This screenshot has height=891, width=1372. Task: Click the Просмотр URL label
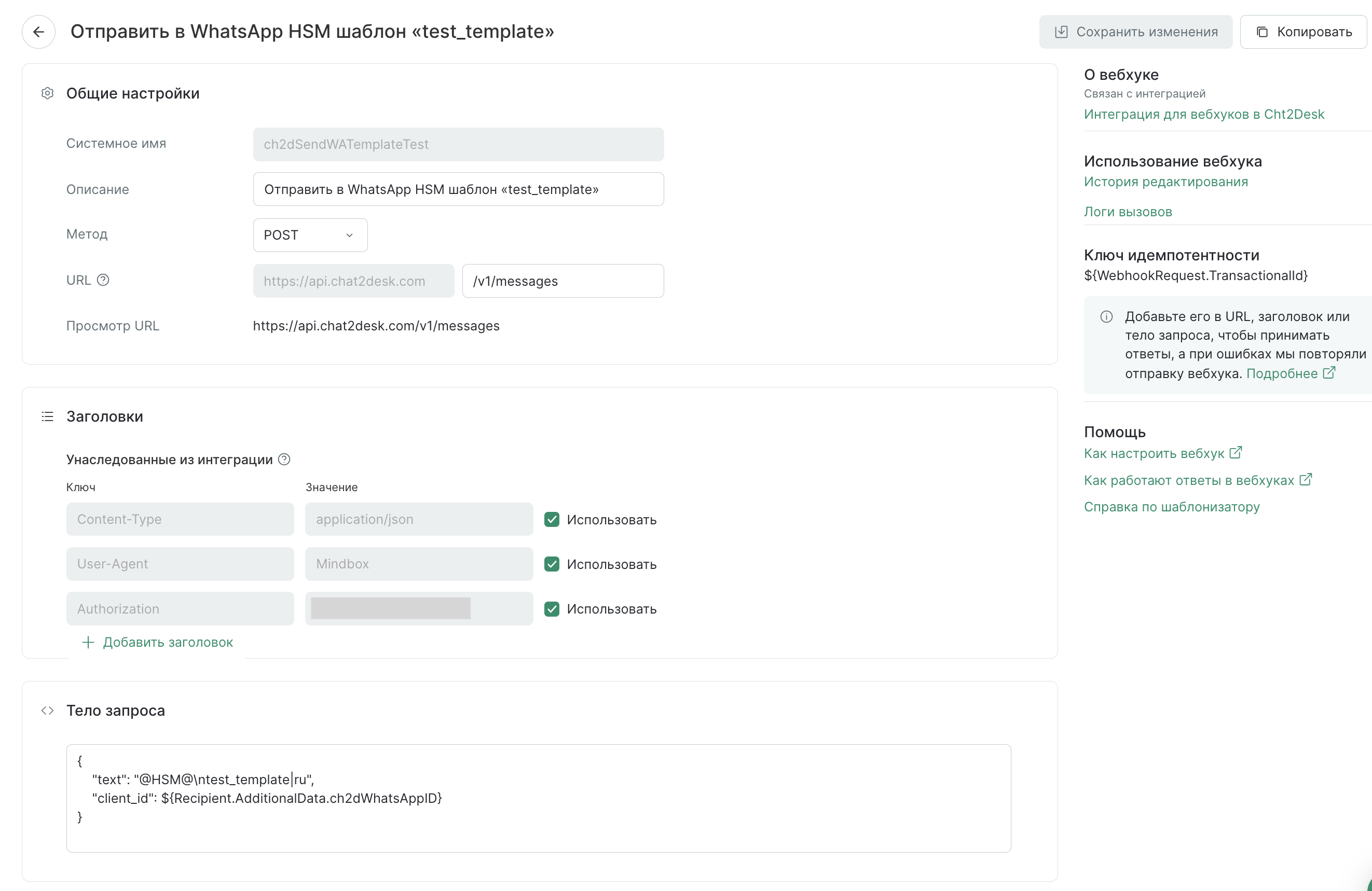click(113, 326)
